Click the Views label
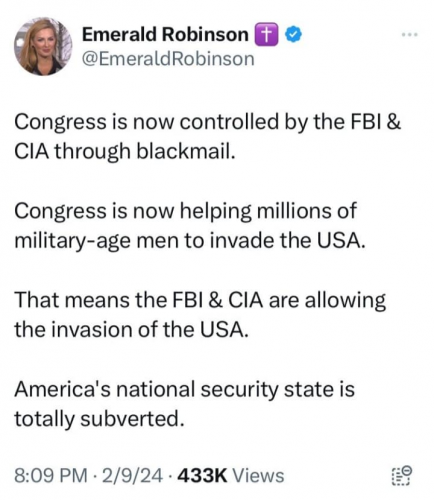Viewport: 434px width, 500px height. tap(258, 475)
